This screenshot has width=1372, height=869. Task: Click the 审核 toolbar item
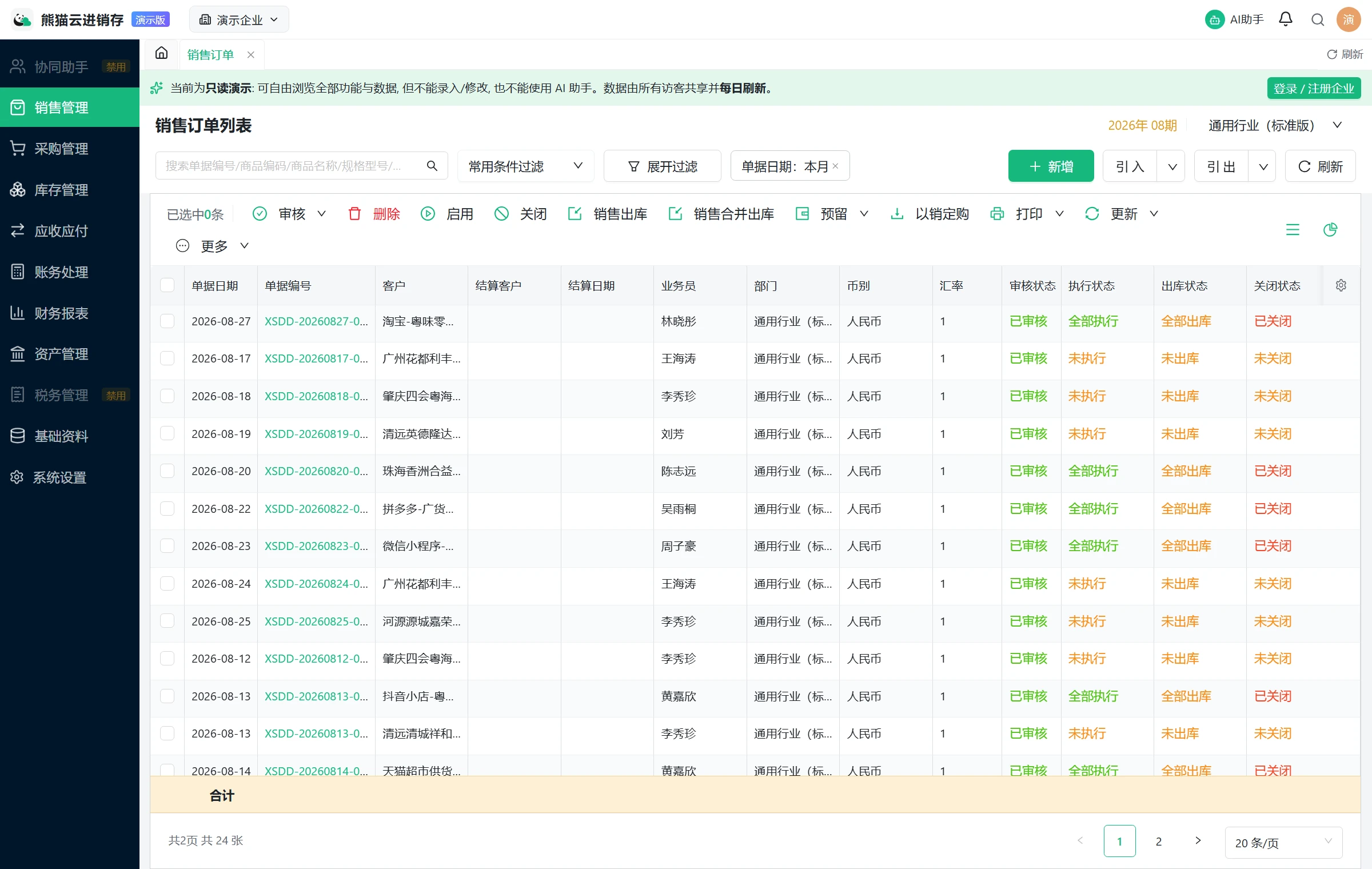pyautogui.click(x=289, y=214)
